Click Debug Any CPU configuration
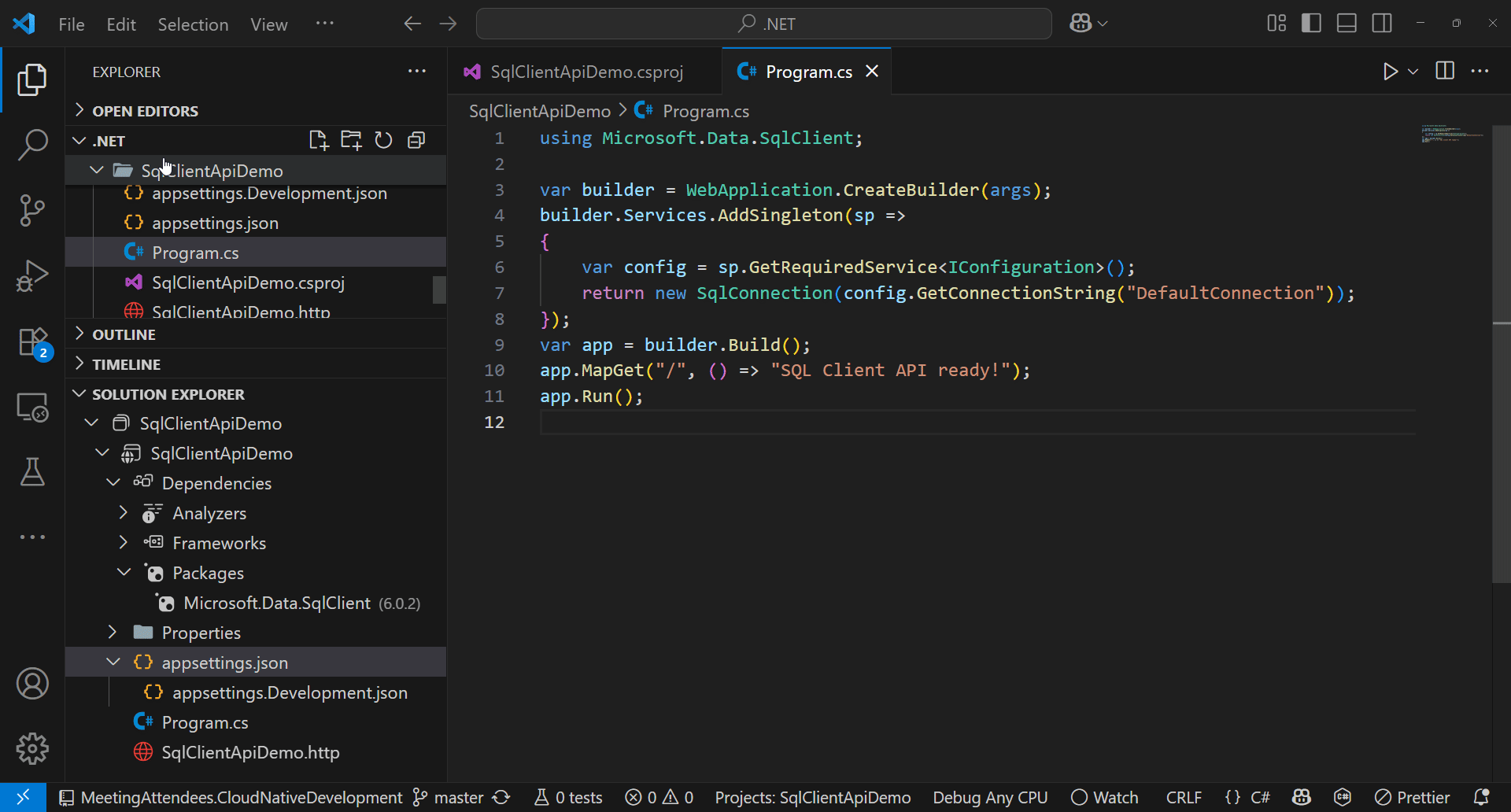Viewport: 1511px width, 812px height. 990,798
